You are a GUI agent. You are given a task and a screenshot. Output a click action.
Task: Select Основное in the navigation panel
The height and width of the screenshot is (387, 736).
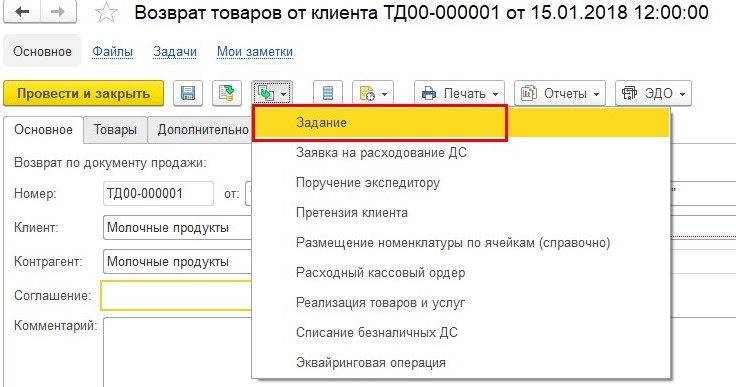[x=42, y=51]
